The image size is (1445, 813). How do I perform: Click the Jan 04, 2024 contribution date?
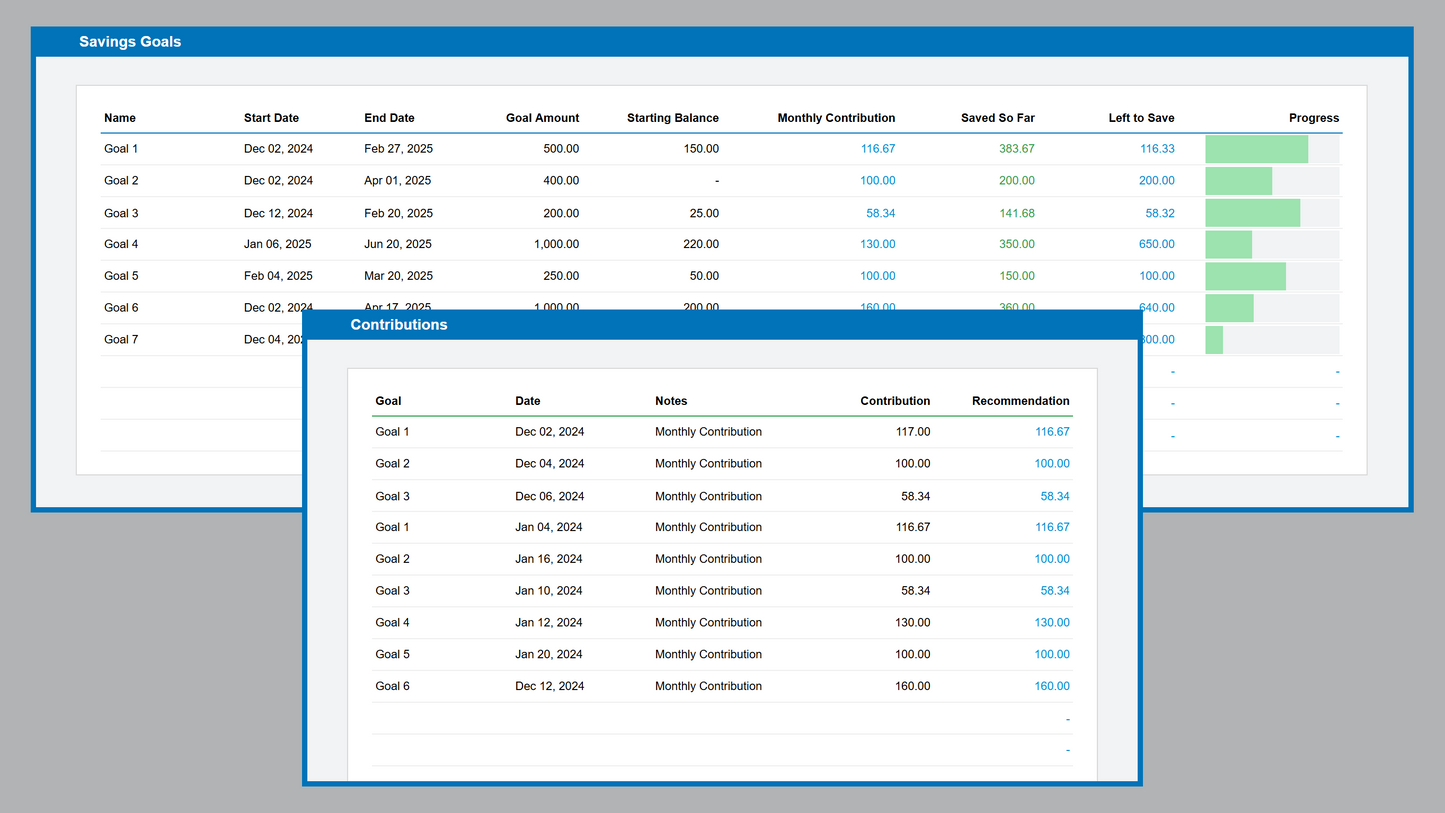(x=549, y=527)
